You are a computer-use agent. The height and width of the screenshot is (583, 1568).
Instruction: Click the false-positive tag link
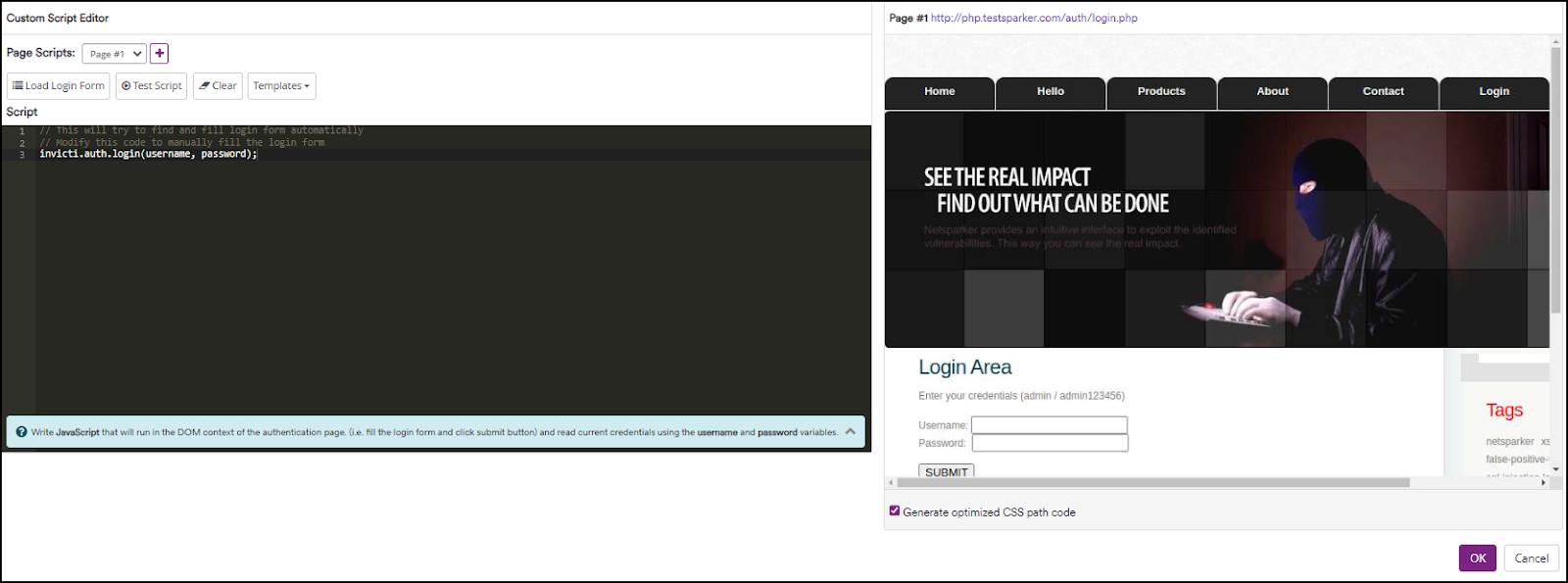(1517, 460)
